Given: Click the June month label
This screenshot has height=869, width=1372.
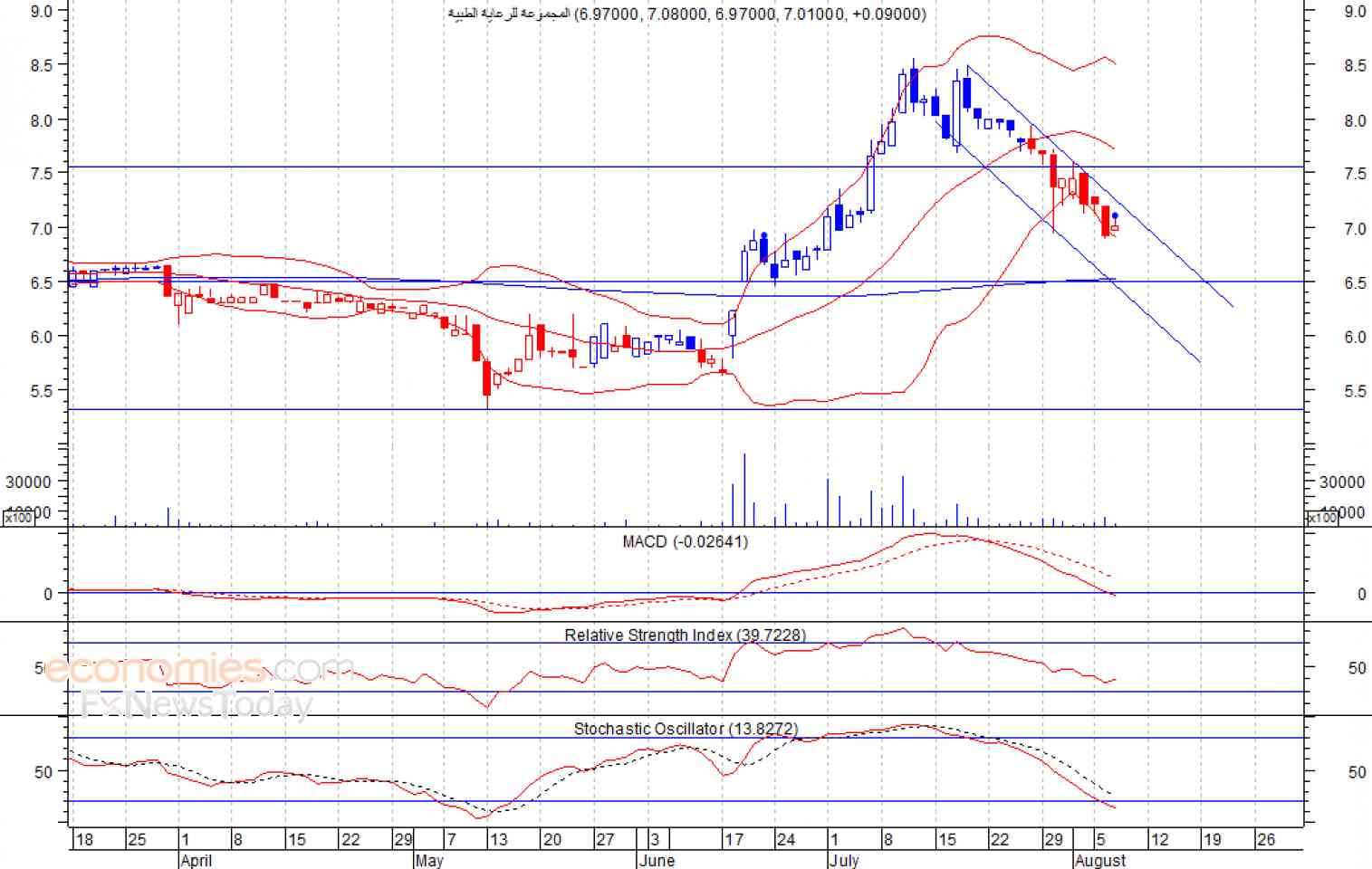Looking at the screenshot, I should (657, 860).
